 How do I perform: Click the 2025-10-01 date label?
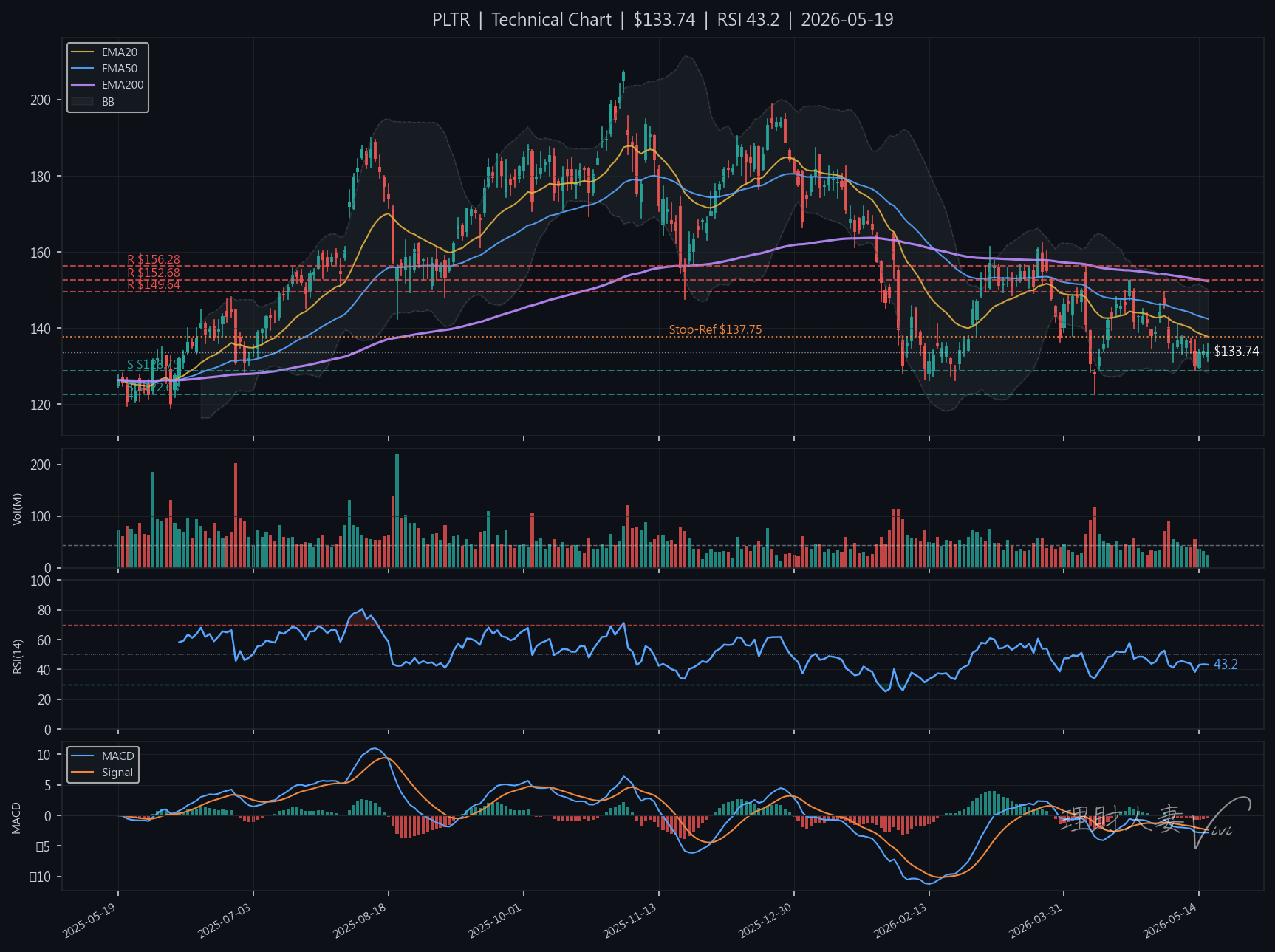tap(496, 920)
